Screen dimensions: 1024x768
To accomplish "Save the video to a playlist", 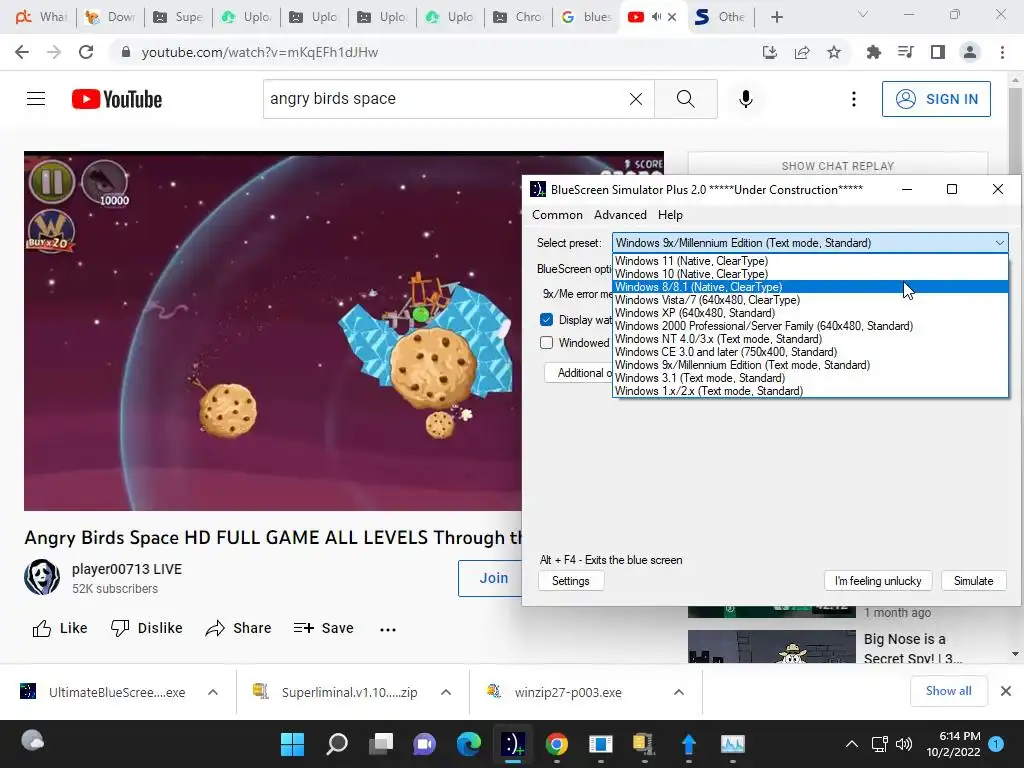I will pos(324,628).
